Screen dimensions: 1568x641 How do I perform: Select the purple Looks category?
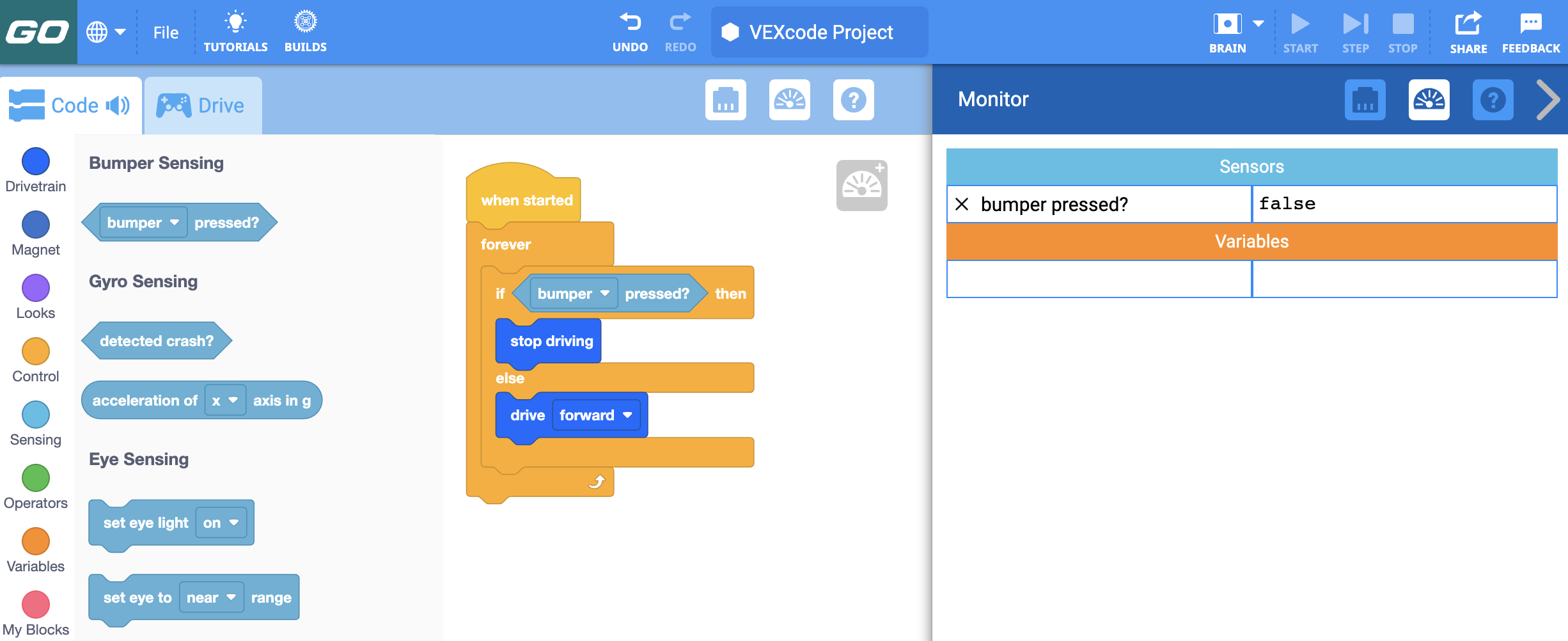click(x=36, y=288)
